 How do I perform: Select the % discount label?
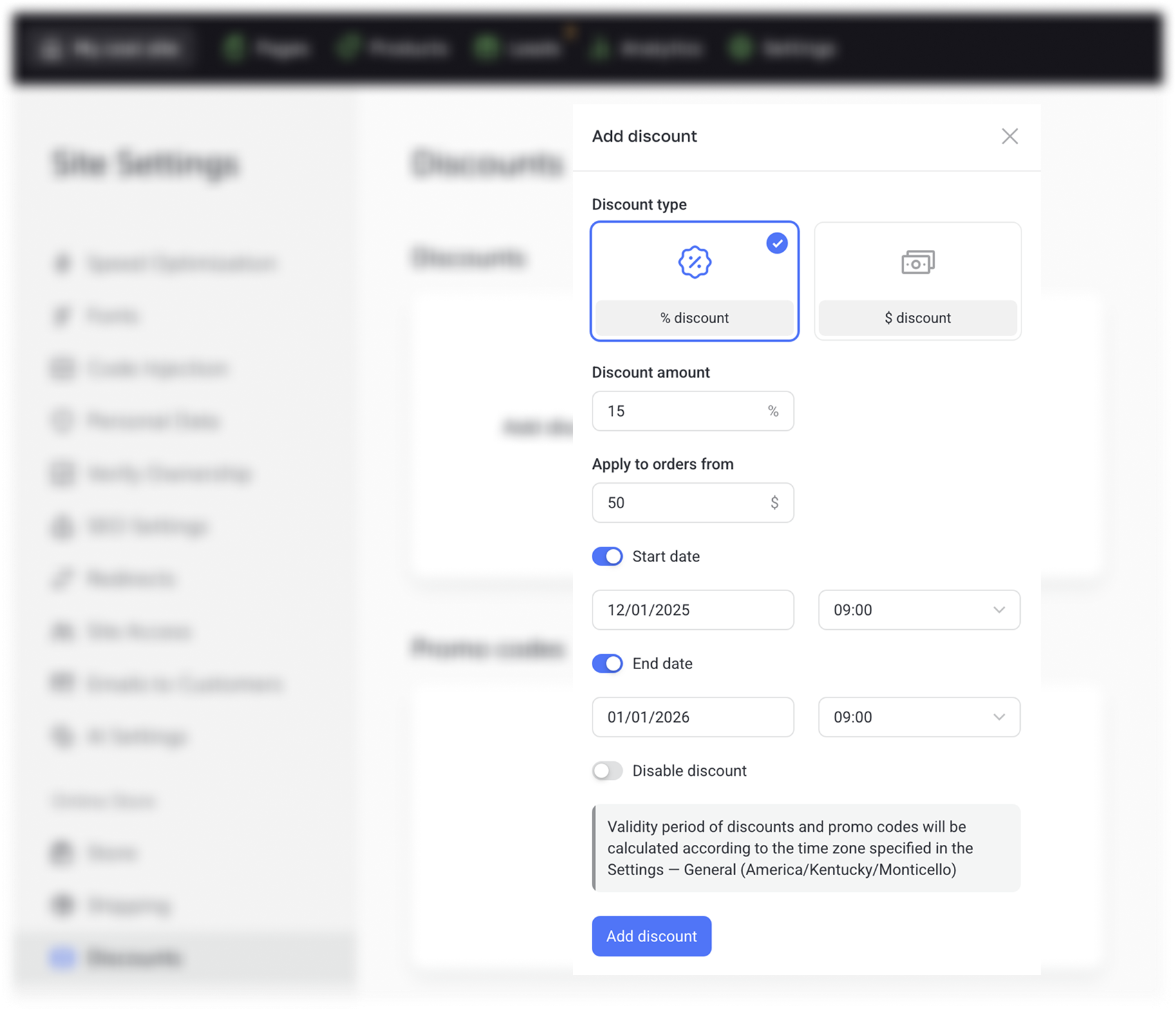(694, 318)
